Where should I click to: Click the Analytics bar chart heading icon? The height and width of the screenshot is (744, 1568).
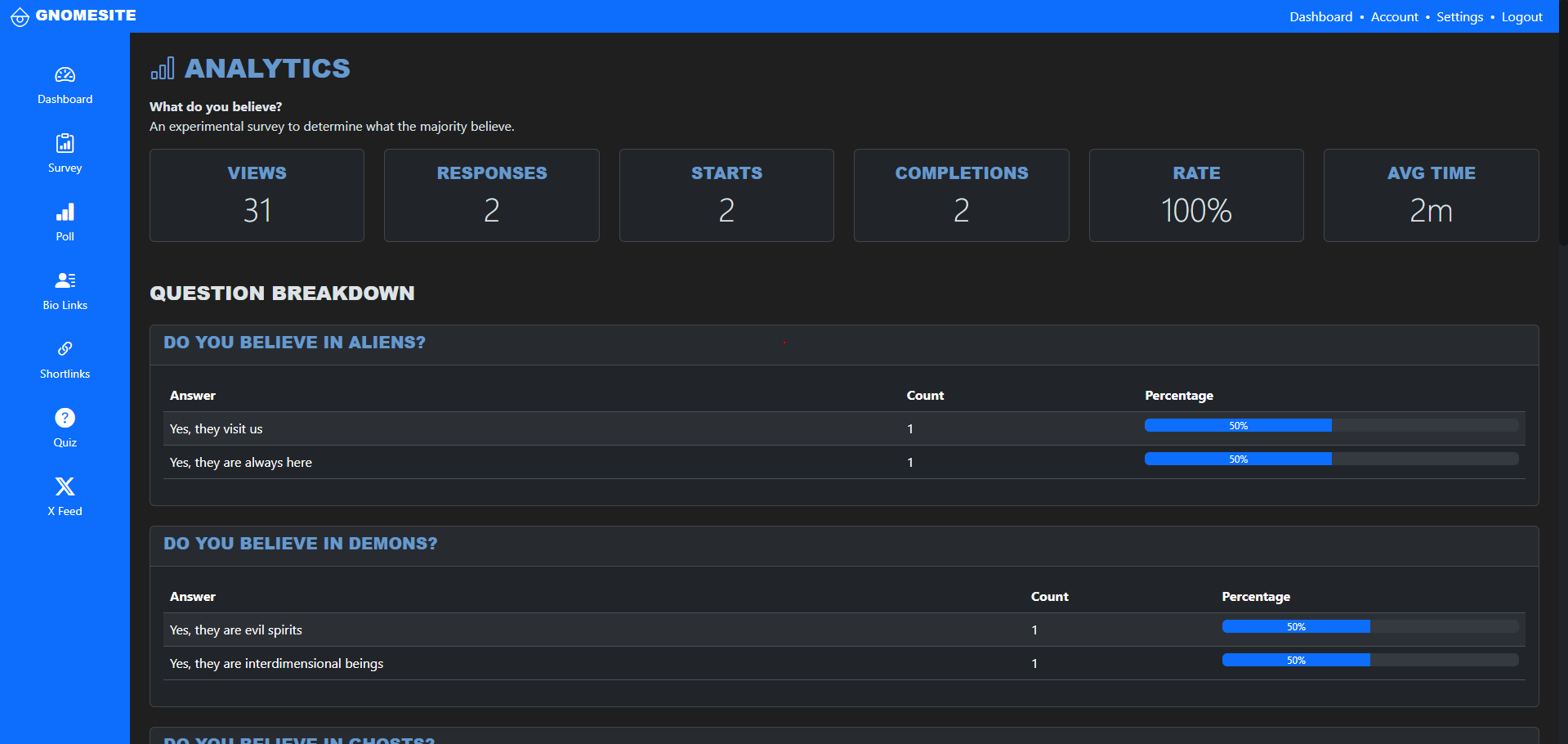pos(163,69)
